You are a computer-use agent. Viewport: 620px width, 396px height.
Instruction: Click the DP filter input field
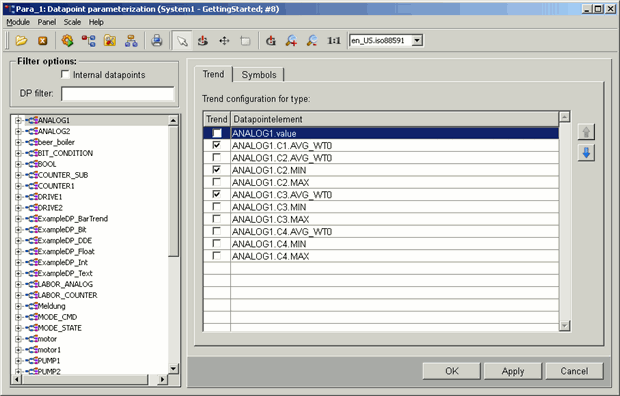tap(117, 94)
